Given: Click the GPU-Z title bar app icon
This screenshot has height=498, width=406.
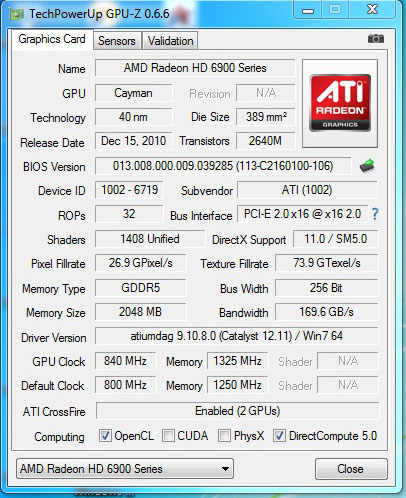Looking at the screenshot, I should (x=17, y=14).
